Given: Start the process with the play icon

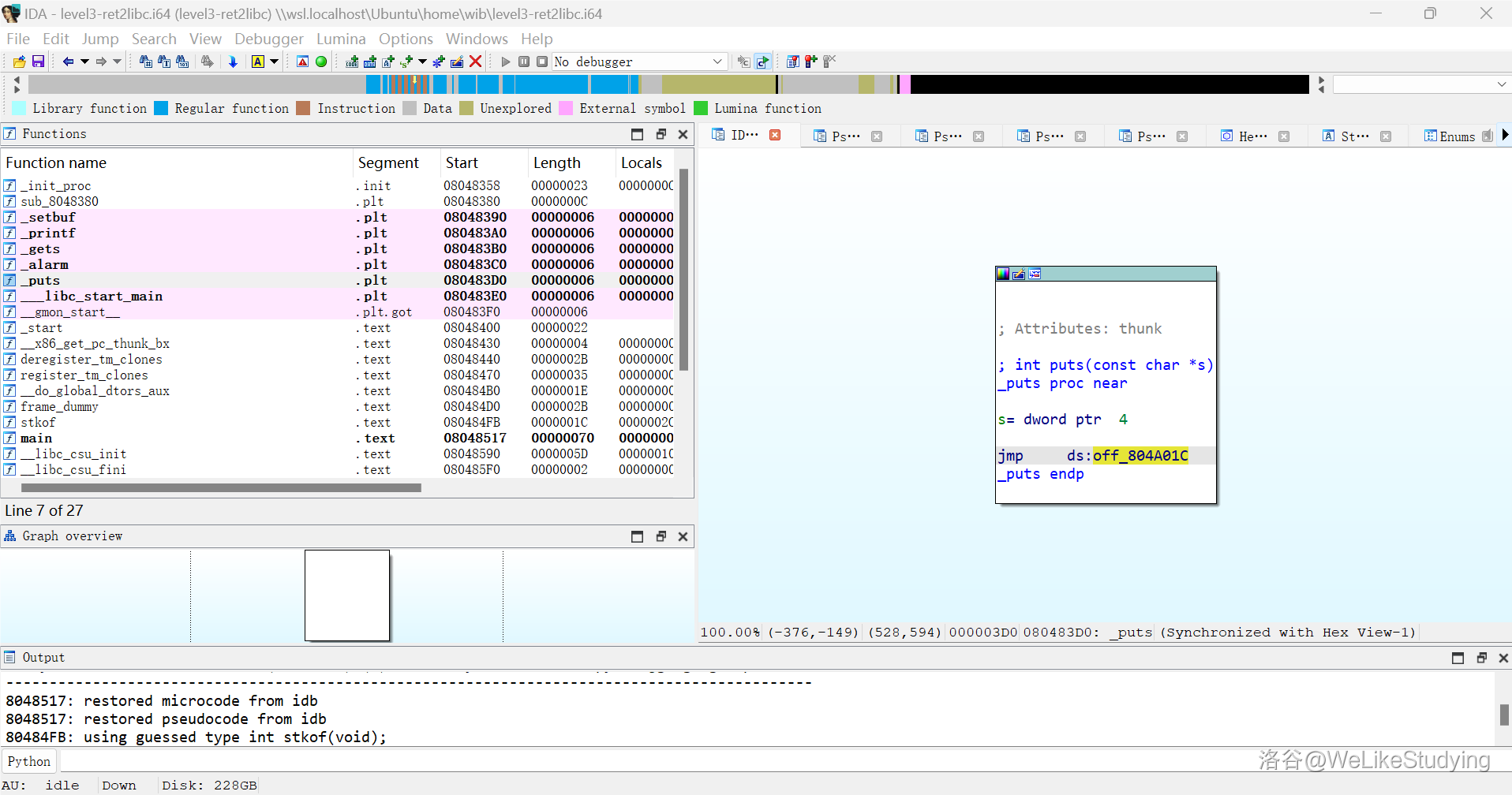Looking at the screenshot, I should (x=506, y=62).
